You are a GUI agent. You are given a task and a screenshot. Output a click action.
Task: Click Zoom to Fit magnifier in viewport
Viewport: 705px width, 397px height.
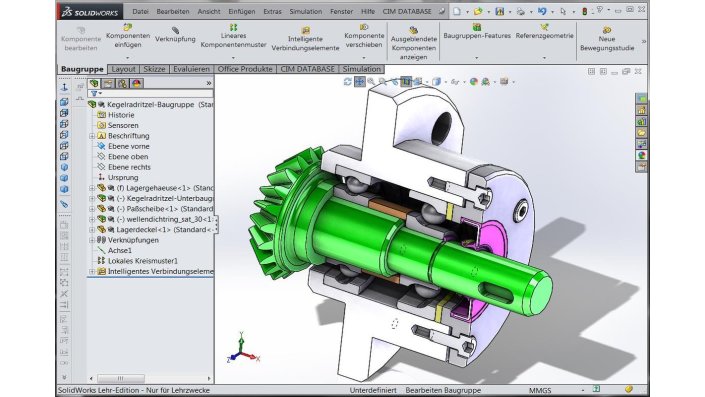click(370, 81)
